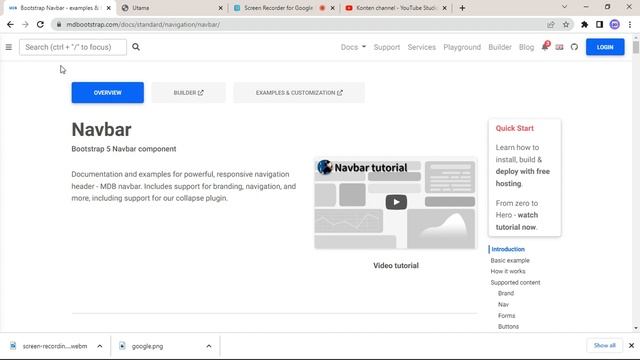The width and height of the screenshot is (640, 360).
Task: Select the Overview tab button
Action: coord(108,93)
